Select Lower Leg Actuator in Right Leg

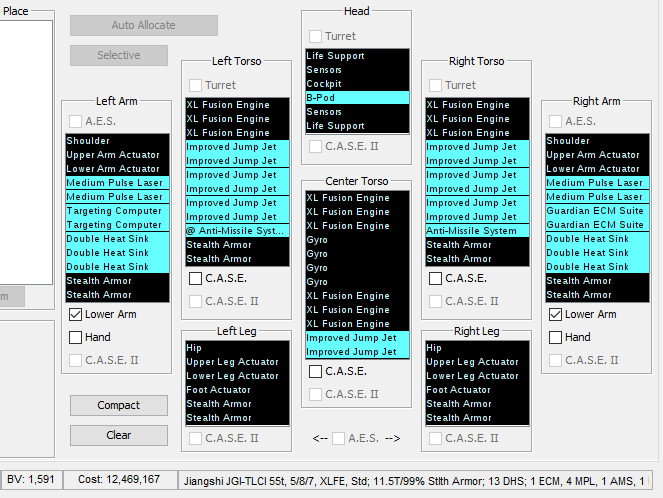(477, 376)
